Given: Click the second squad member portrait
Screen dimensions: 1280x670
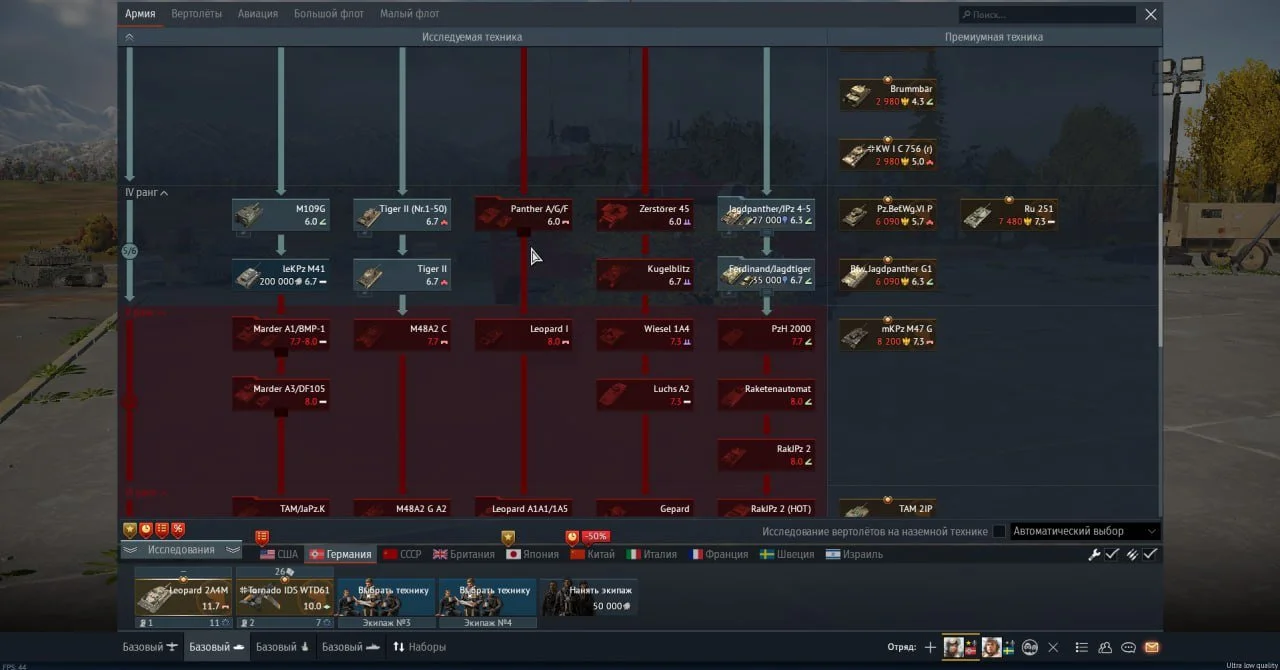Looking at the screenshot, I should pyautogui.click(x=991, y=647).
